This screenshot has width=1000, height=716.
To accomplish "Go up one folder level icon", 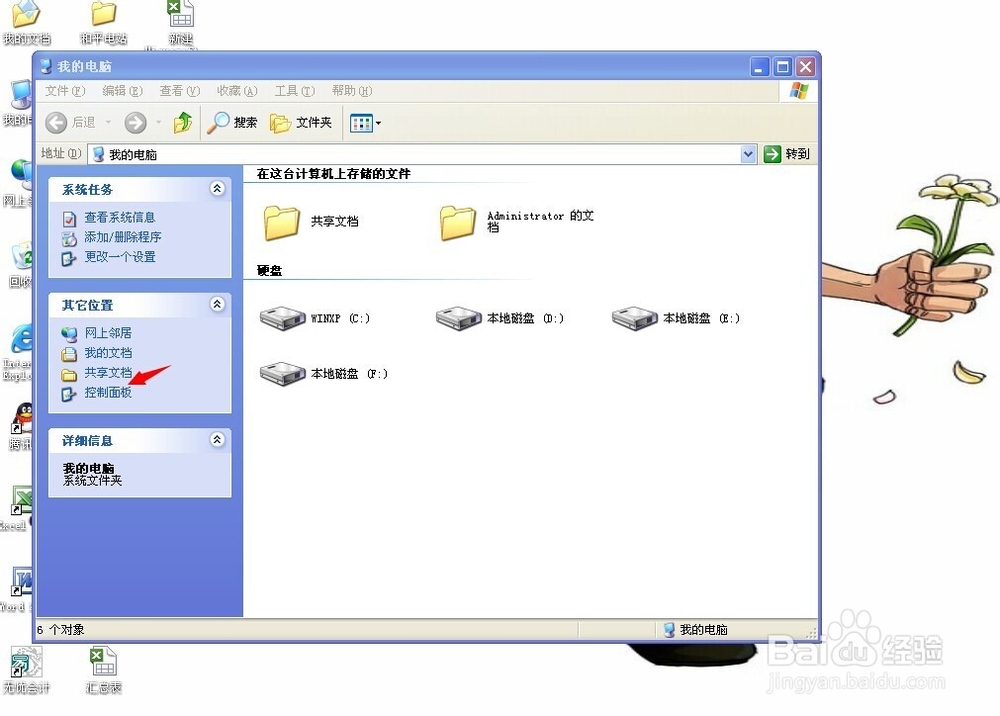I will pos(183,122).
